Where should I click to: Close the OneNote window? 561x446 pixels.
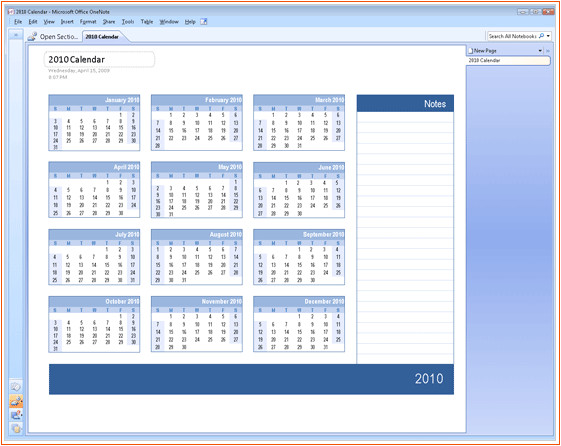coord(548,12)
